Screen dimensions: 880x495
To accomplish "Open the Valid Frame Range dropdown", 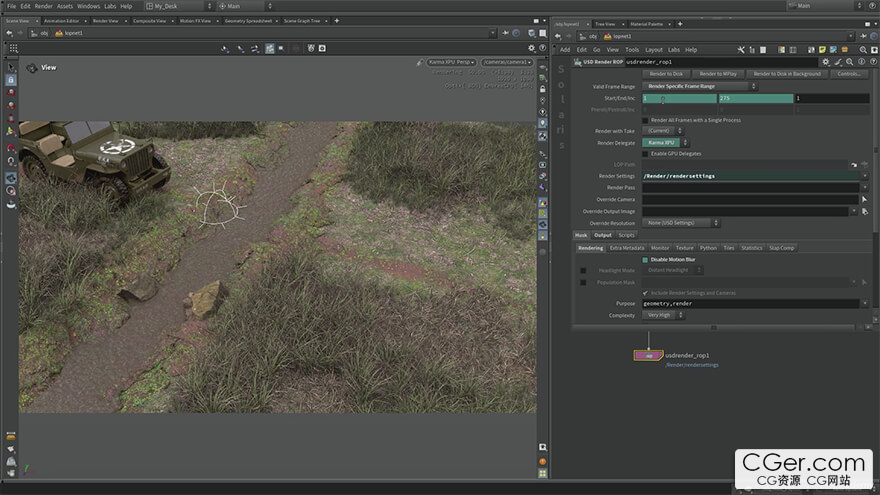I will click(x=700, y=86).
